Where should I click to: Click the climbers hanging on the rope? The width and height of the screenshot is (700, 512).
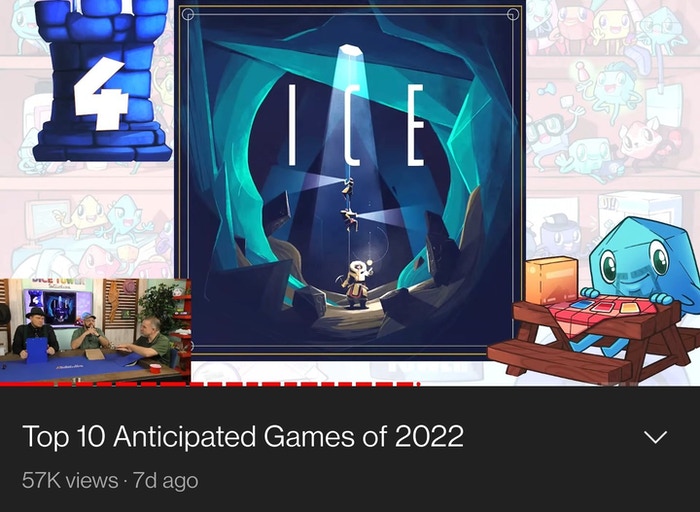pyautogui.click(x=350, y=204)
